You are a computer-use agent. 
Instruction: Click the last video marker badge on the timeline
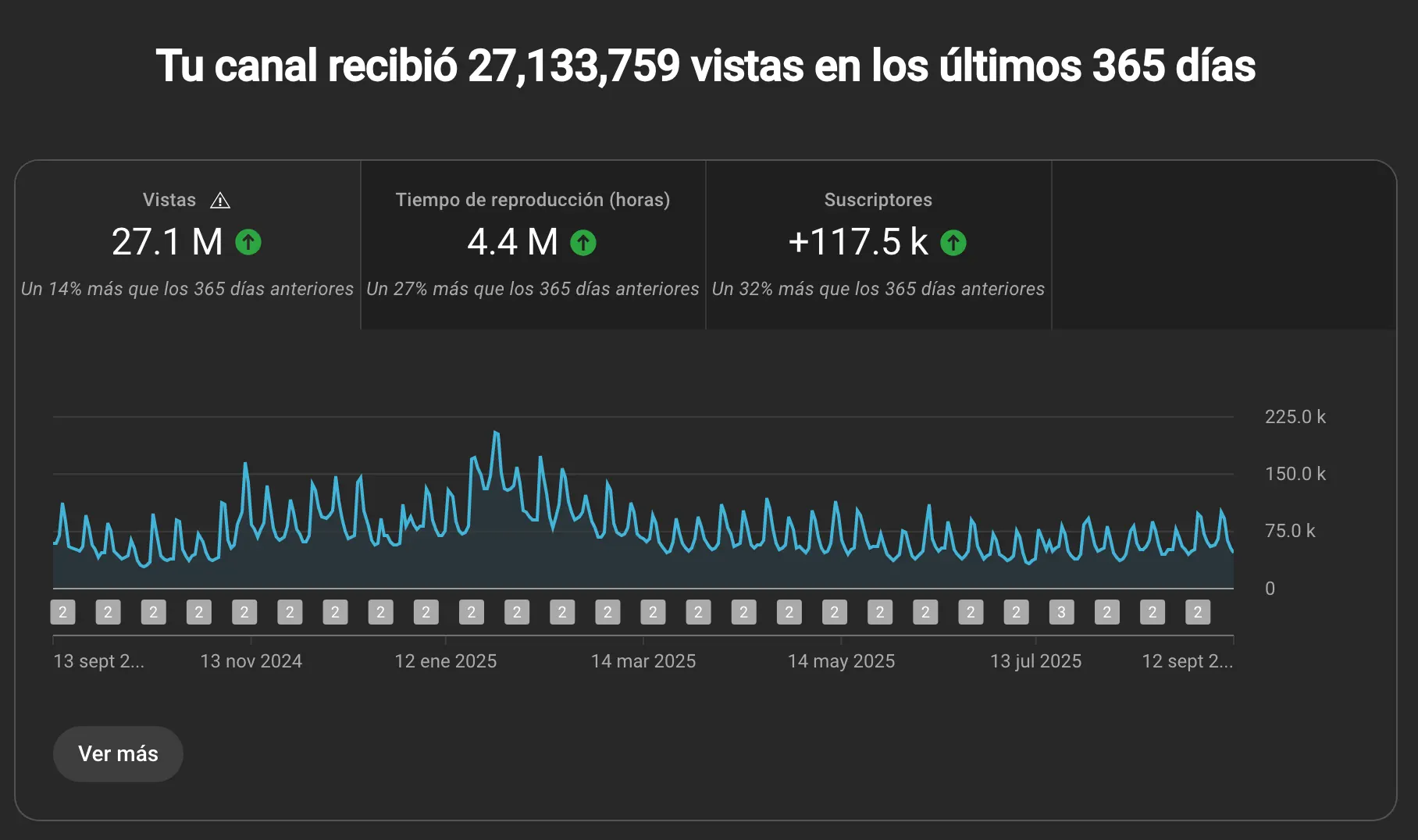click(x=1197, y=612)
